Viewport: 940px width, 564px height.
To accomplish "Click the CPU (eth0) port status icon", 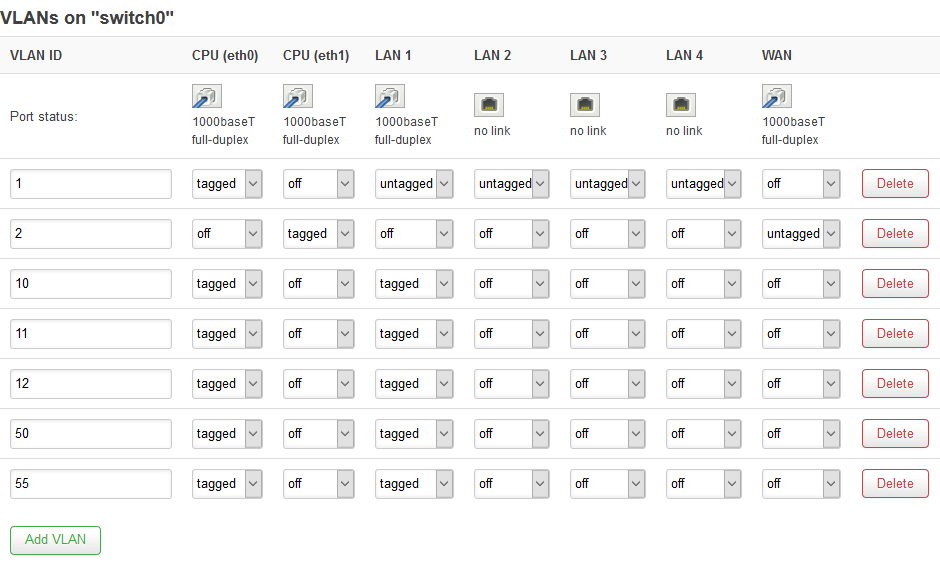I will point(207,96).
